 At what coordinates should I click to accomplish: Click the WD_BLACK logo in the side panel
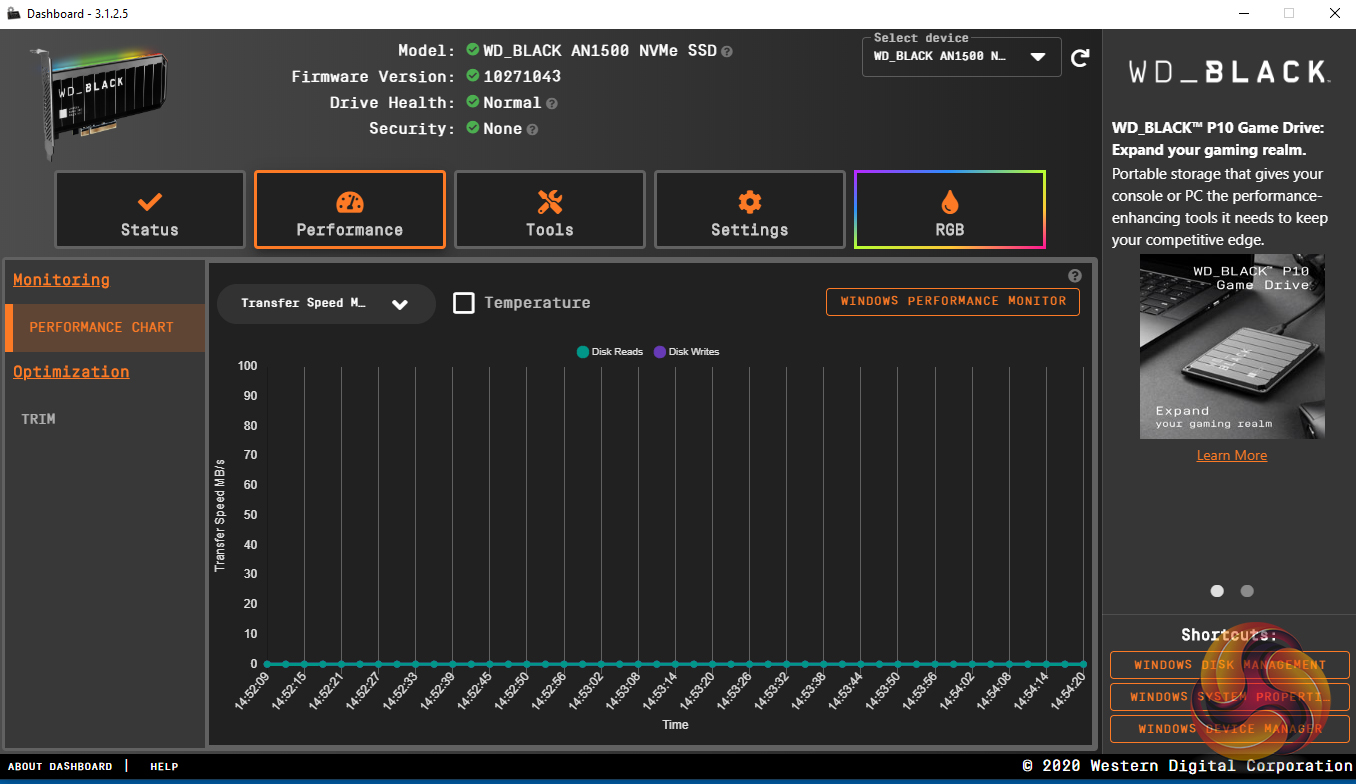click(x=1229, y=72)
